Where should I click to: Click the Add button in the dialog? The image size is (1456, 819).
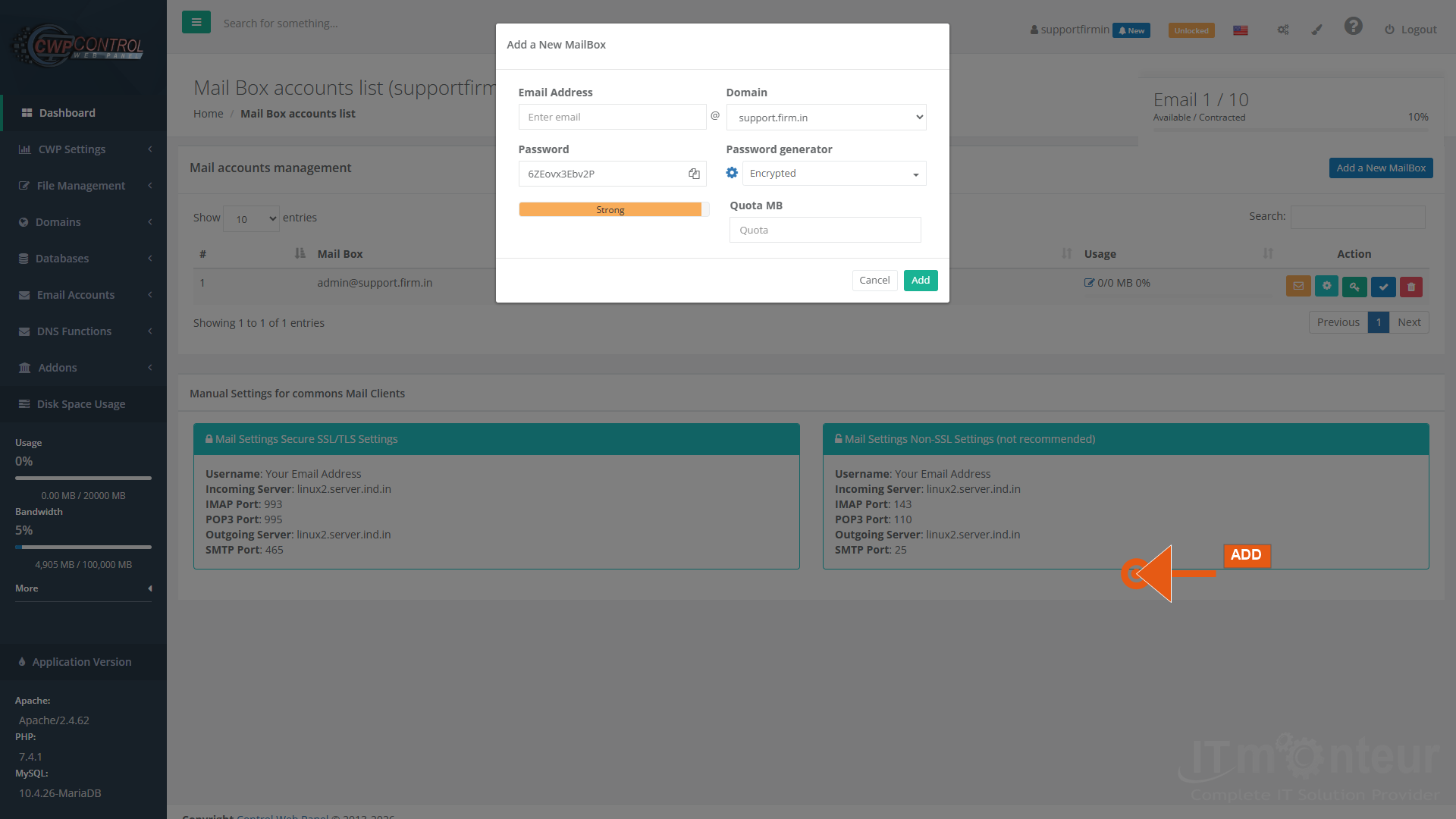[921, 281]
